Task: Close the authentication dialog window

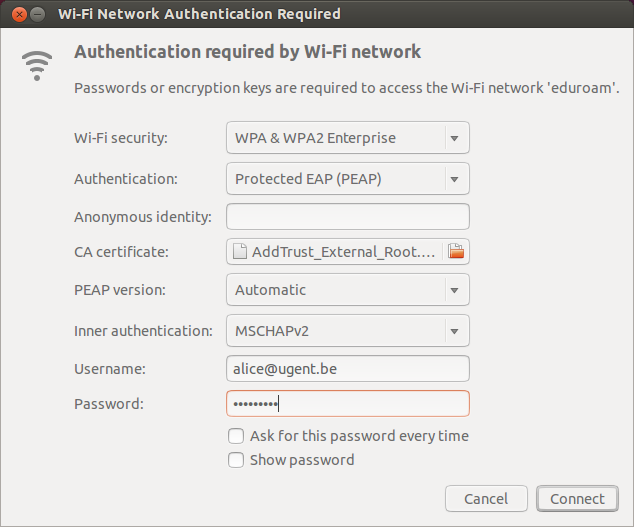Action: click(x=17, y=14)
